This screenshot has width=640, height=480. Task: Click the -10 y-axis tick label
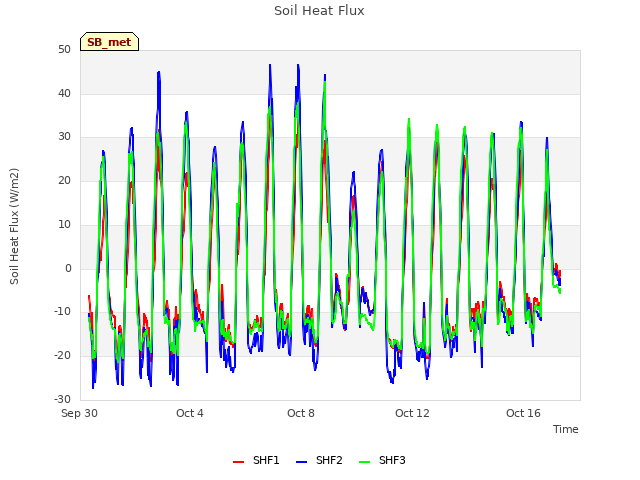(62, 312)
